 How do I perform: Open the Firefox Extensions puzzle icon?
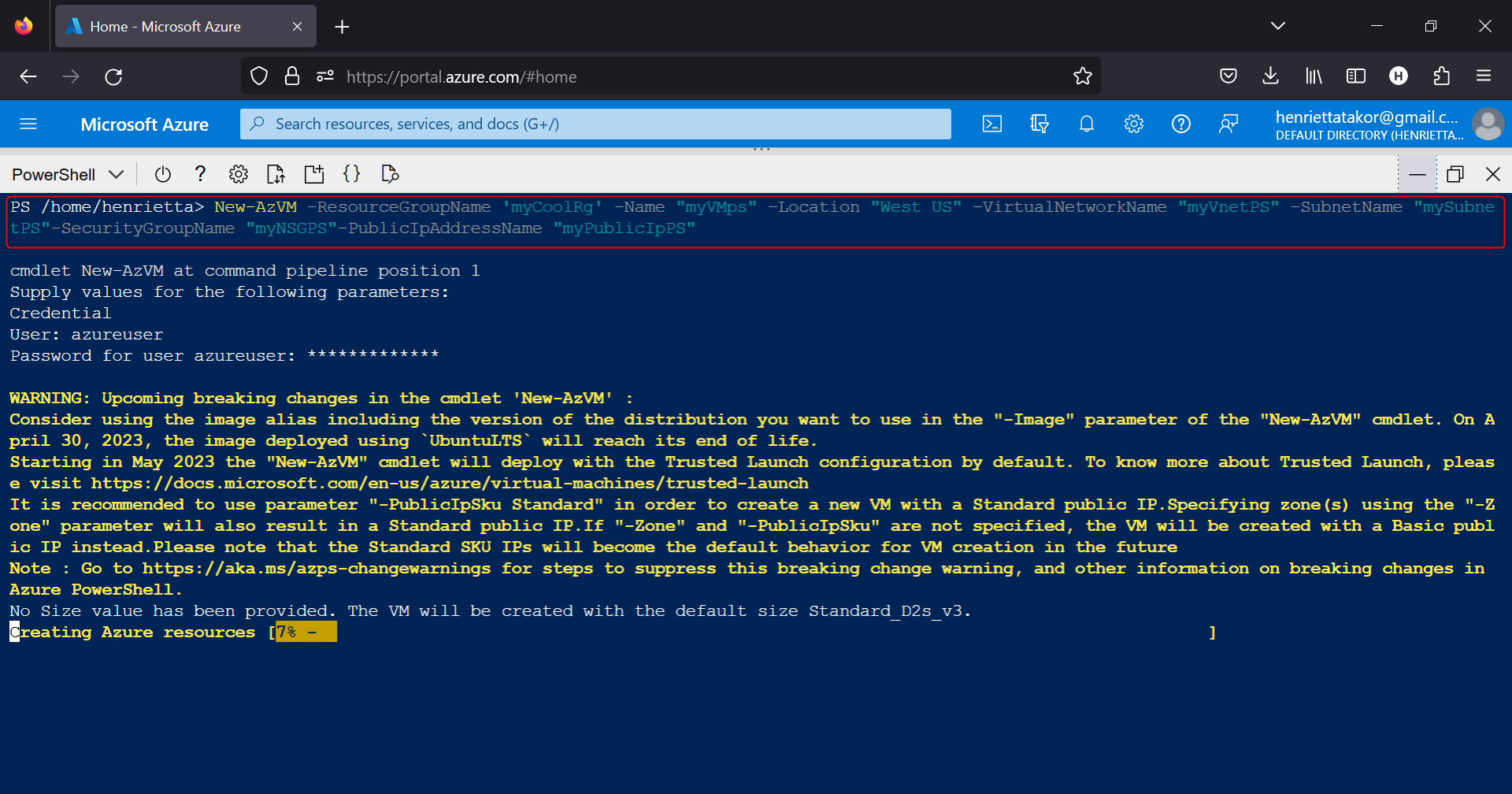pyautogui.click(x=1441, y=76)
